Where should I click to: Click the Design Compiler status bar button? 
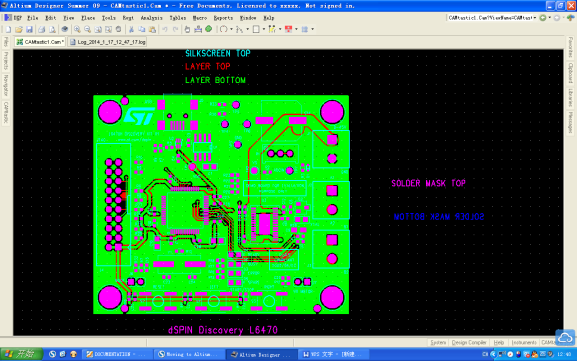pos(469,343)
